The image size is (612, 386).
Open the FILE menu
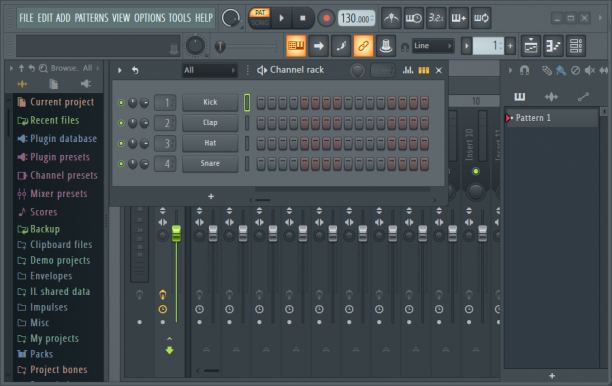(x=26, y=18)
